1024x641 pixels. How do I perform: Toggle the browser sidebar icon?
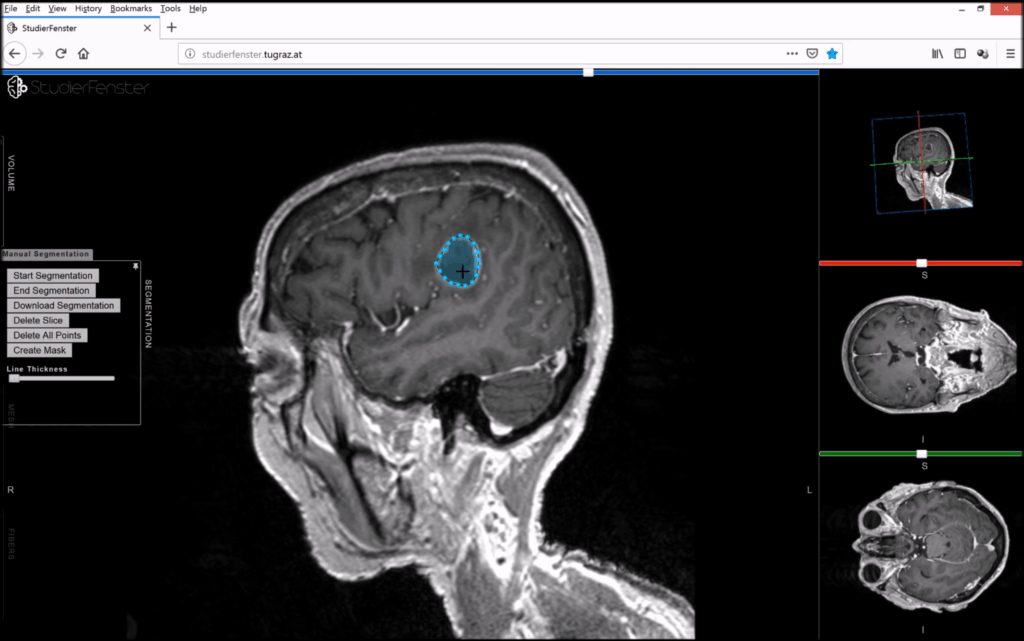pos(960,54)
